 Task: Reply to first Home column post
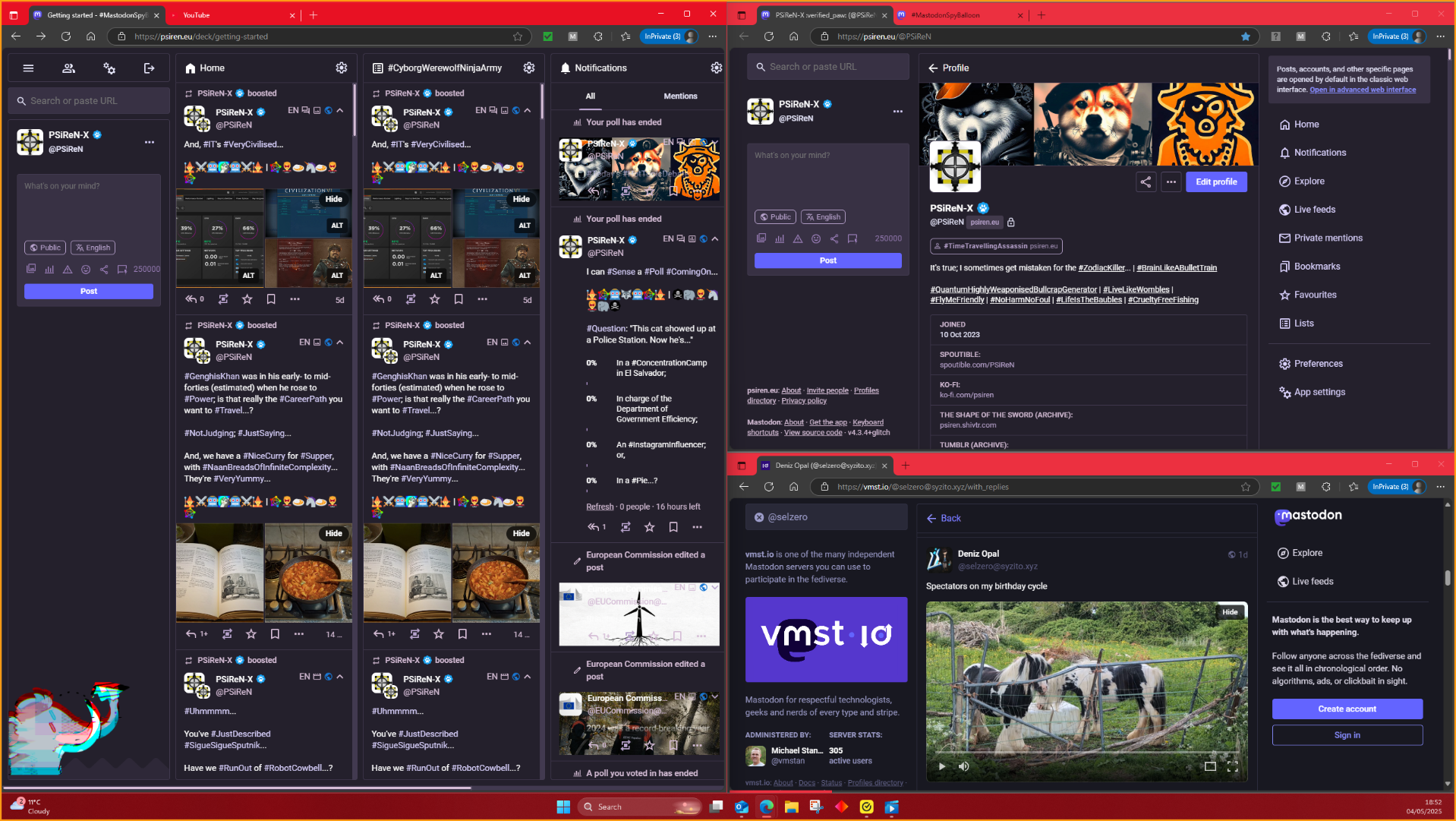tap(191, 299)
